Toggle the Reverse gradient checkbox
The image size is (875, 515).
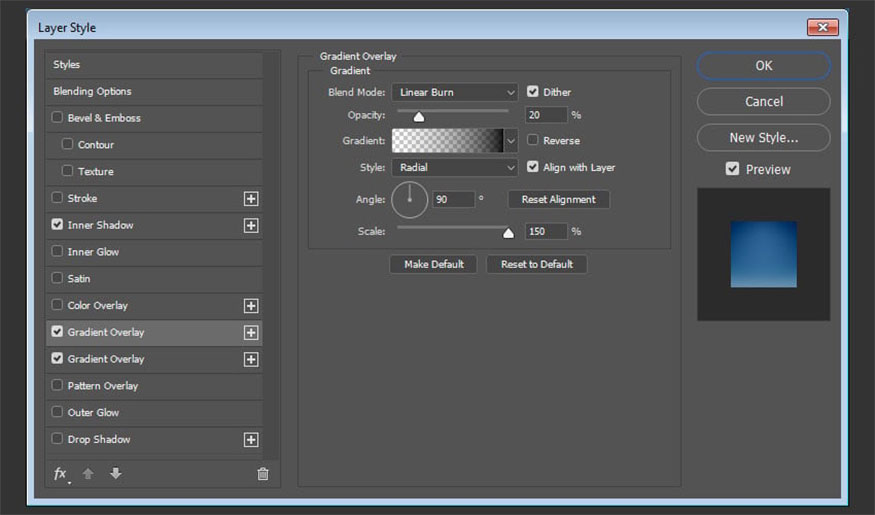tap(533, 141)
